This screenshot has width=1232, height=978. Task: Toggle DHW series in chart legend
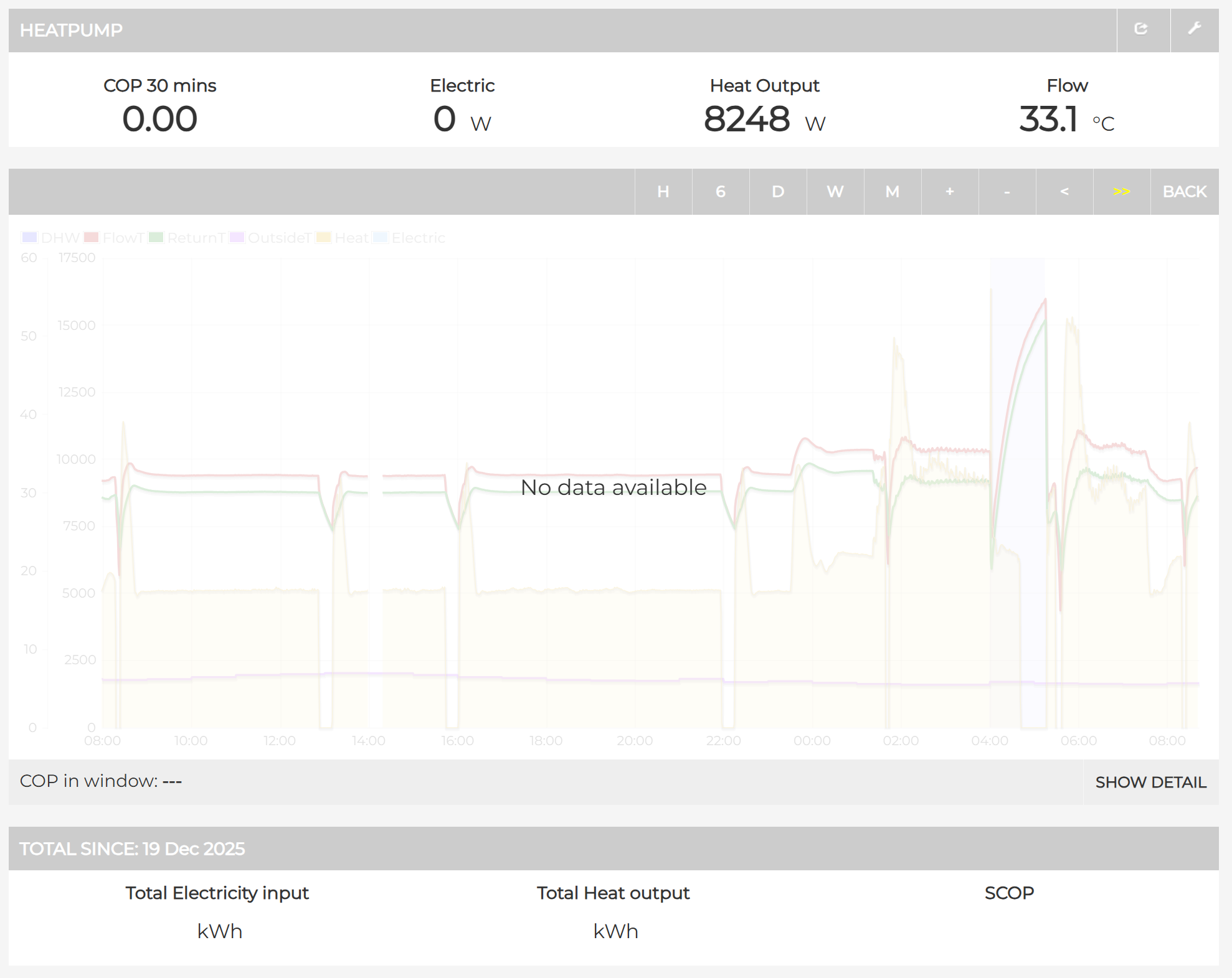pyautogui.click(x=60, y=238)
